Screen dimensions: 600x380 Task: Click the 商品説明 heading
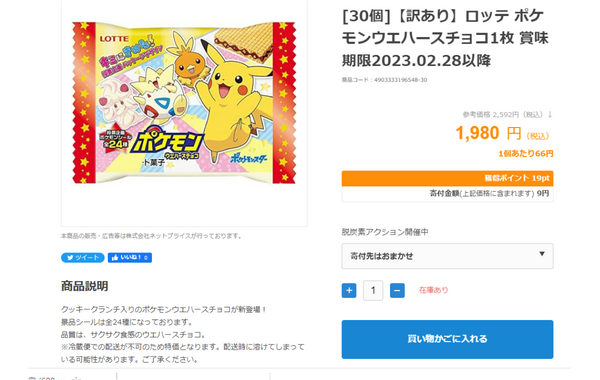85,286
